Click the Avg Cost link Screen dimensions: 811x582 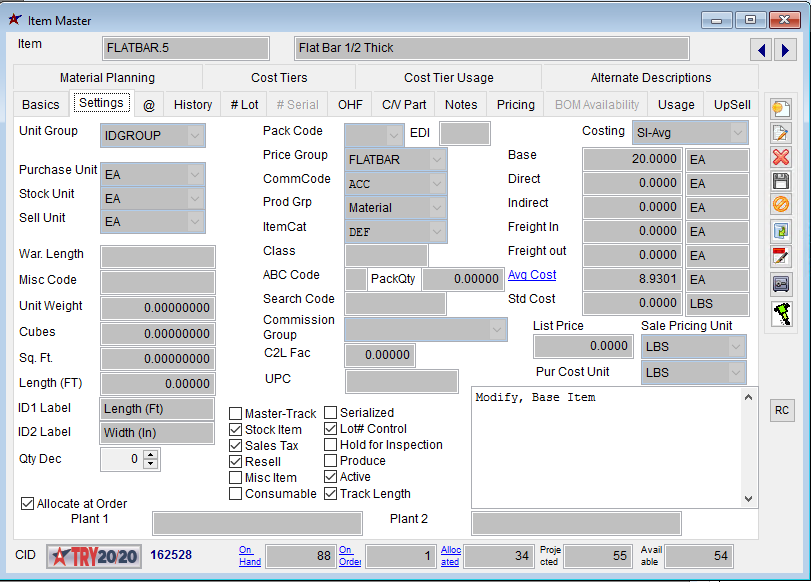532,275
